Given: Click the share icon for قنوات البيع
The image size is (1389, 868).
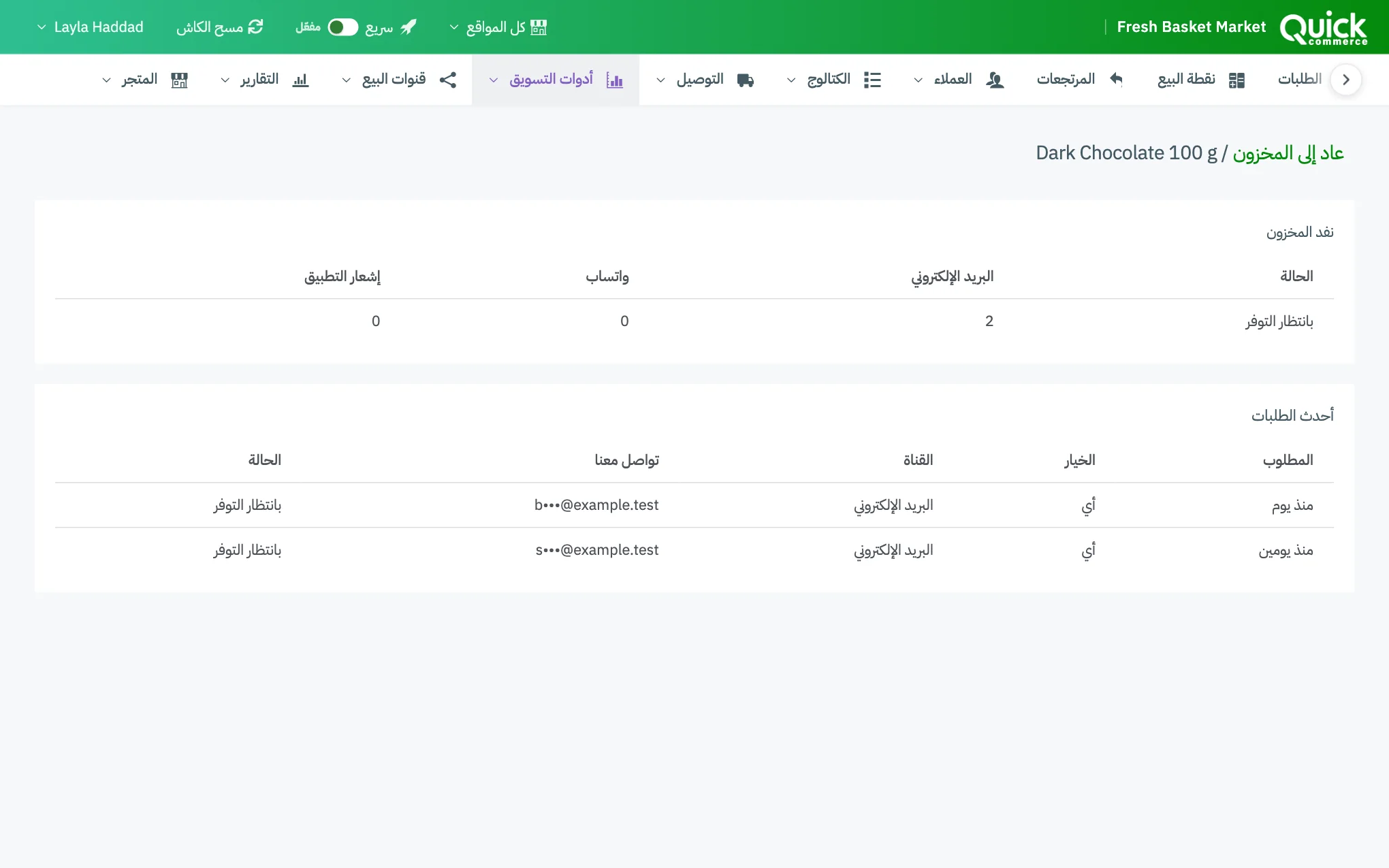Looking at the screenshot, I should [x=448, y=80].
